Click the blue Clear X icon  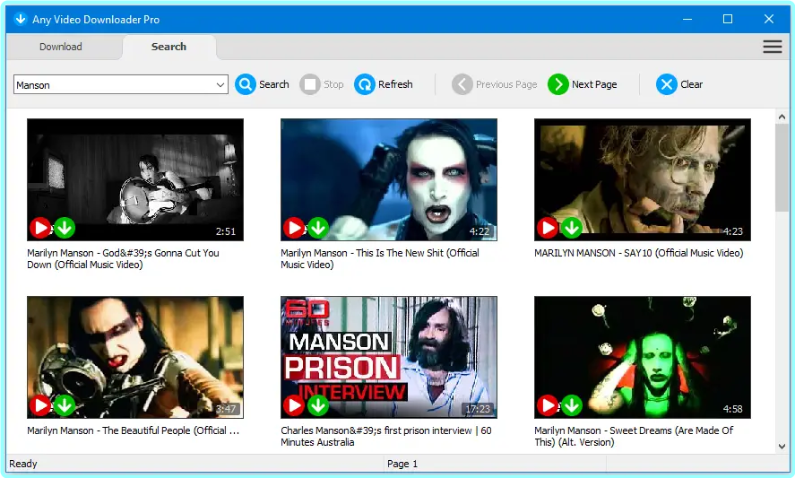[x=667, y=85]
